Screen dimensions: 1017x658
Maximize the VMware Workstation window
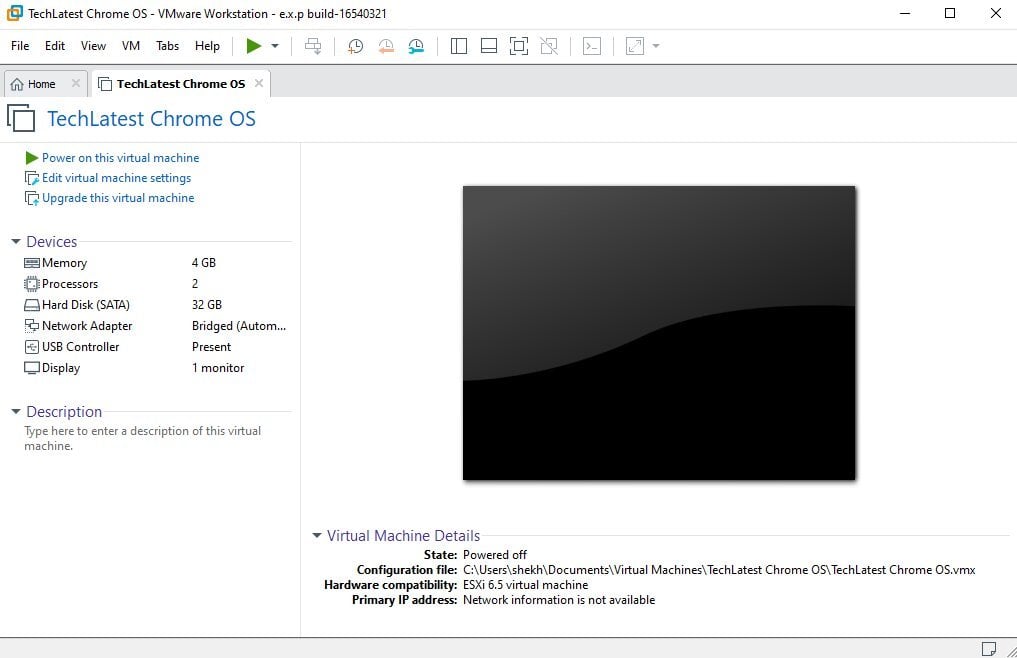[950, 13]
